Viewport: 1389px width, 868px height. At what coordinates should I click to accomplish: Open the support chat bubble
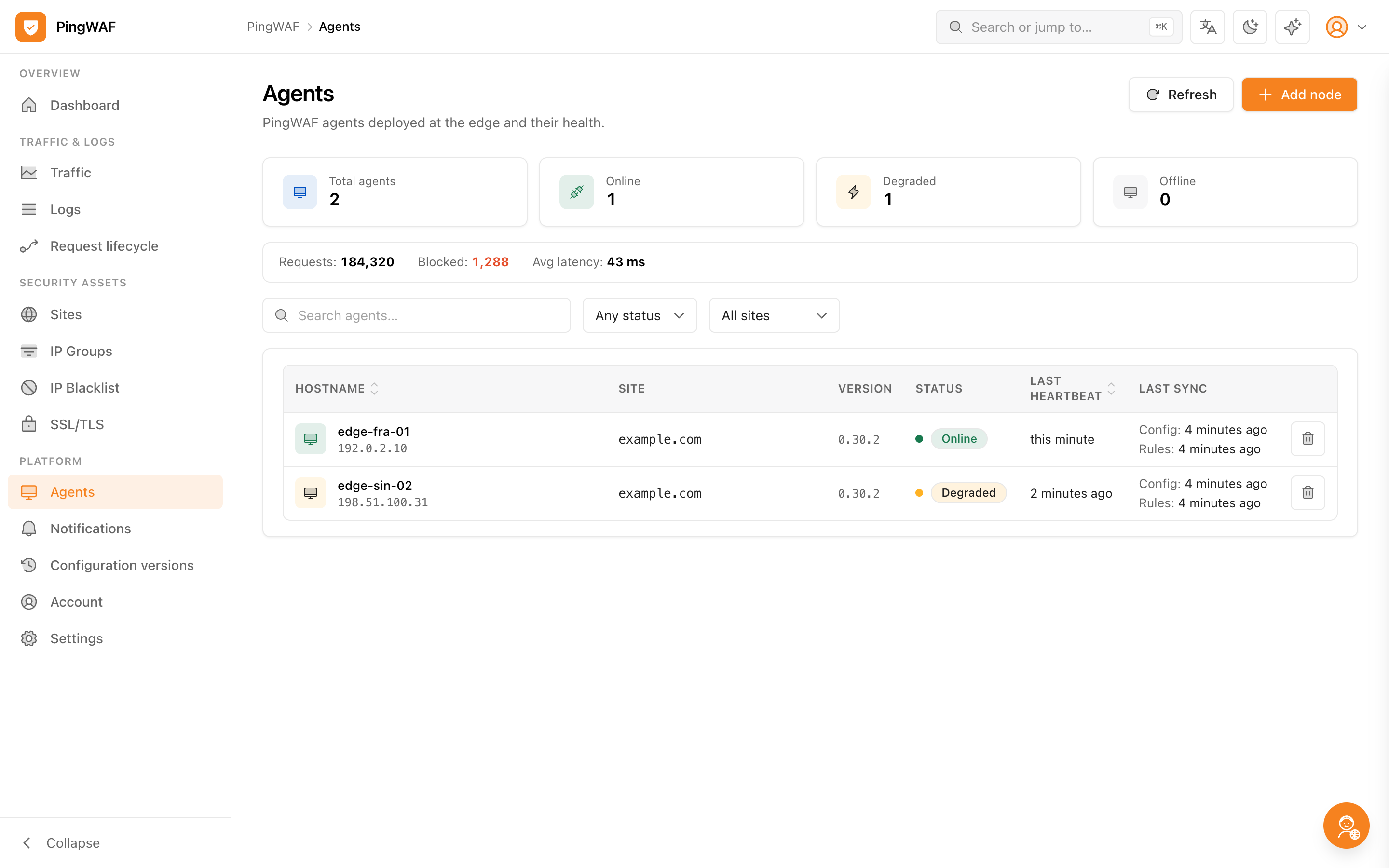click(1347, 826)
